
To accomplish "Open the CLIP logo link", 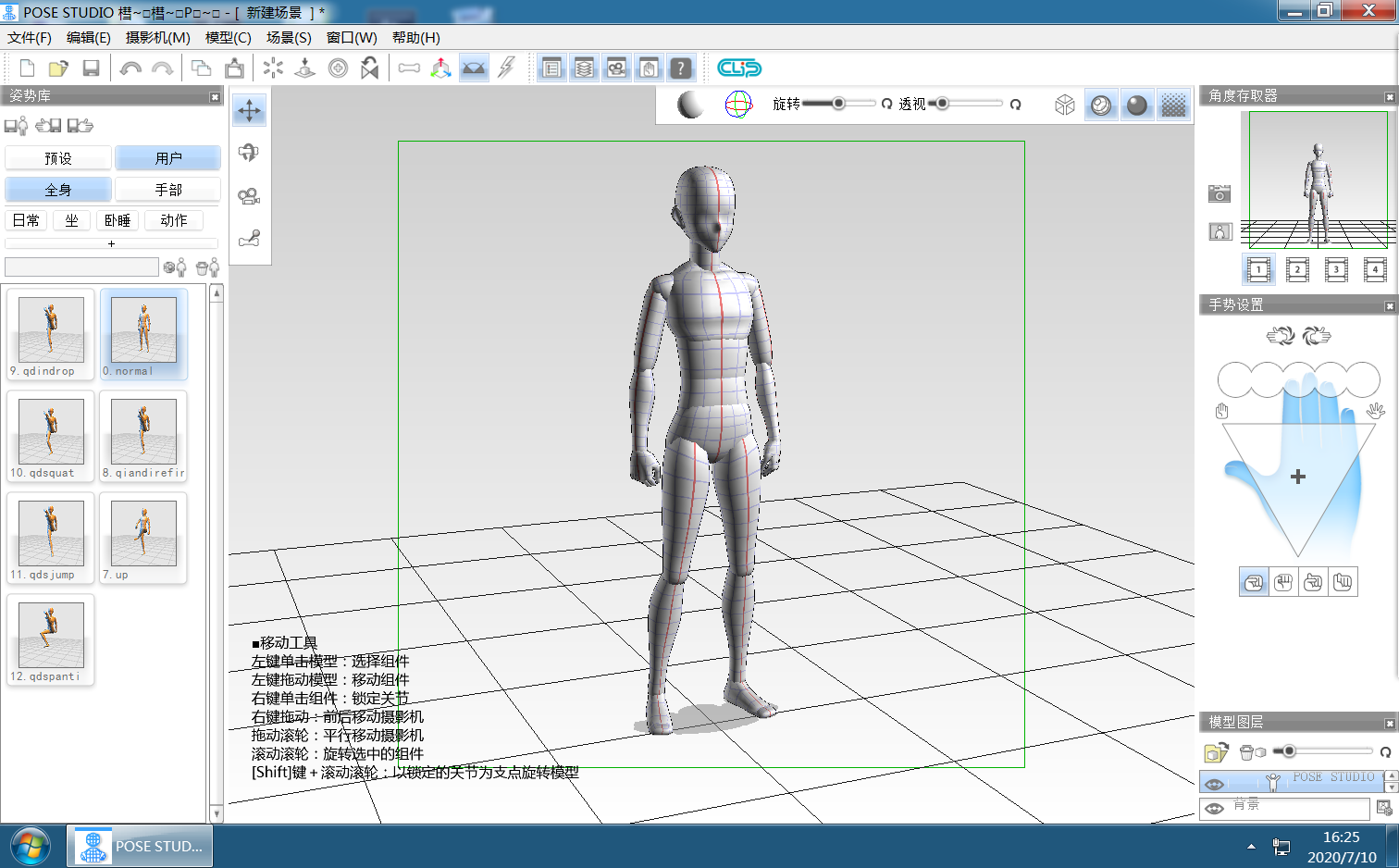I will [x=739, y=68].
